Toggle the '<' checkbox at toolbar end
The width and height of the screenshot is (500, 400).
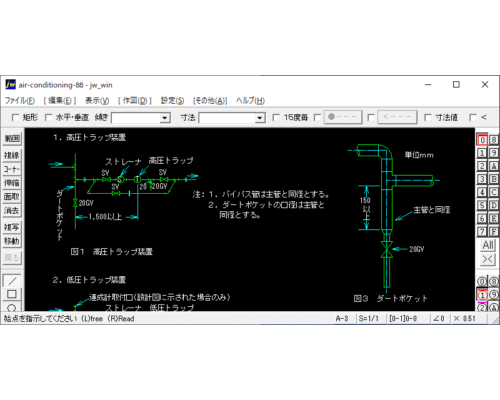point(473,117)
